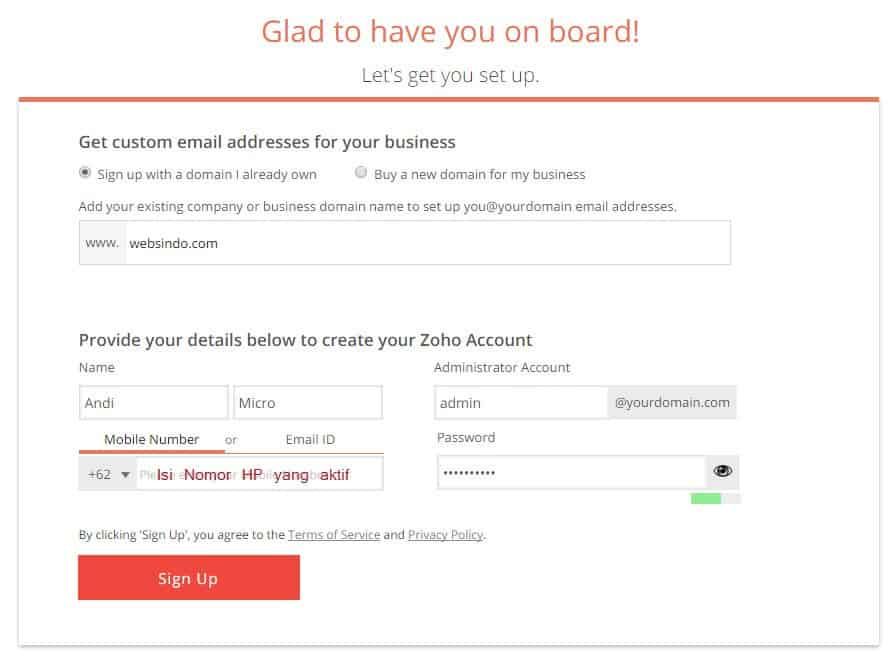Image resolution: width=896 pixels, height=664 pixels.
Task: Open the Privacy Policy link
Action: click(x=445, y=535)
